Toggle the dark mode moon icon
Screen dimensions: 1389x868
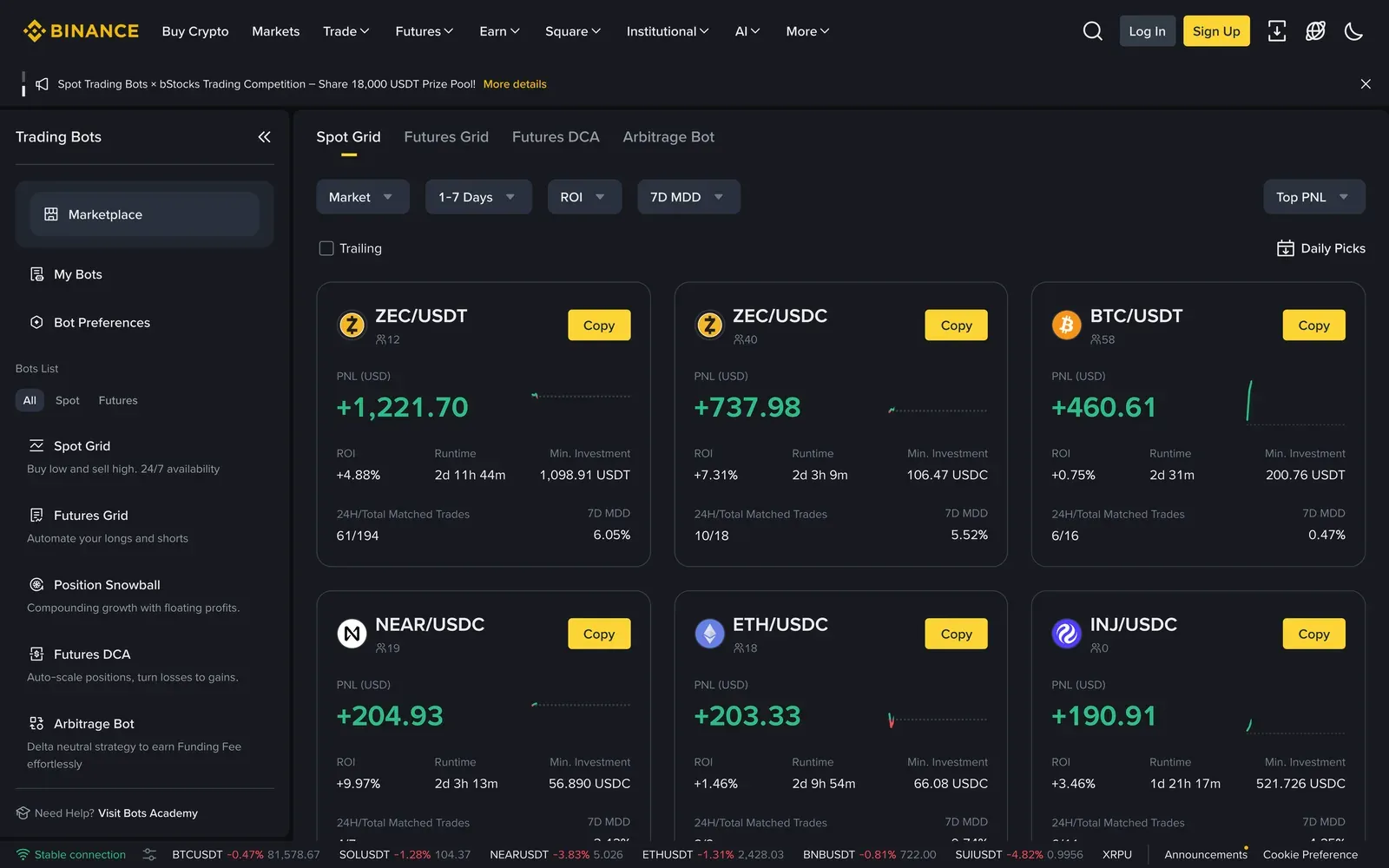1353,31
